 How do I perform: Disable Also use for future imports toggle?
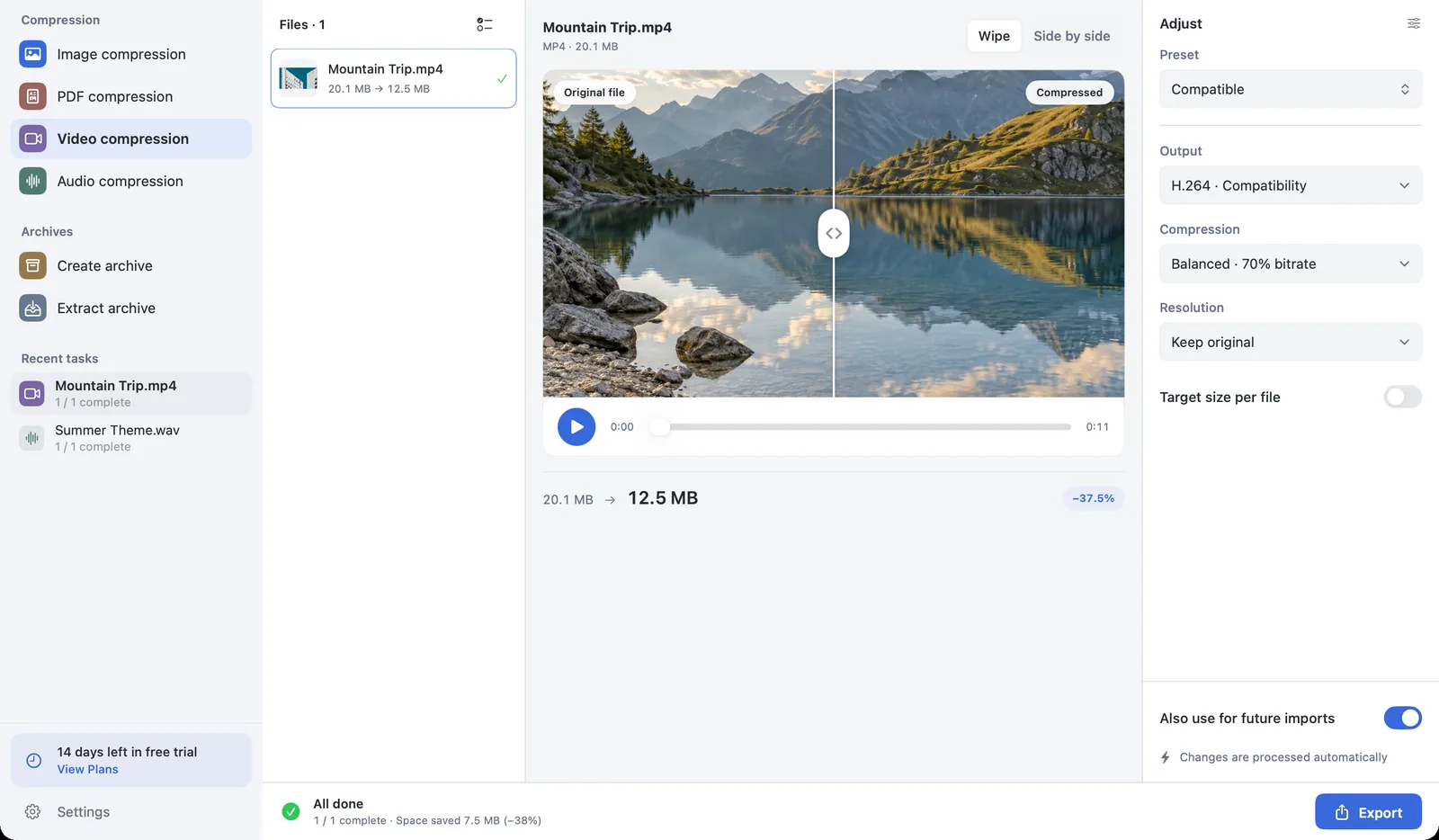[x=1402, y=718]
